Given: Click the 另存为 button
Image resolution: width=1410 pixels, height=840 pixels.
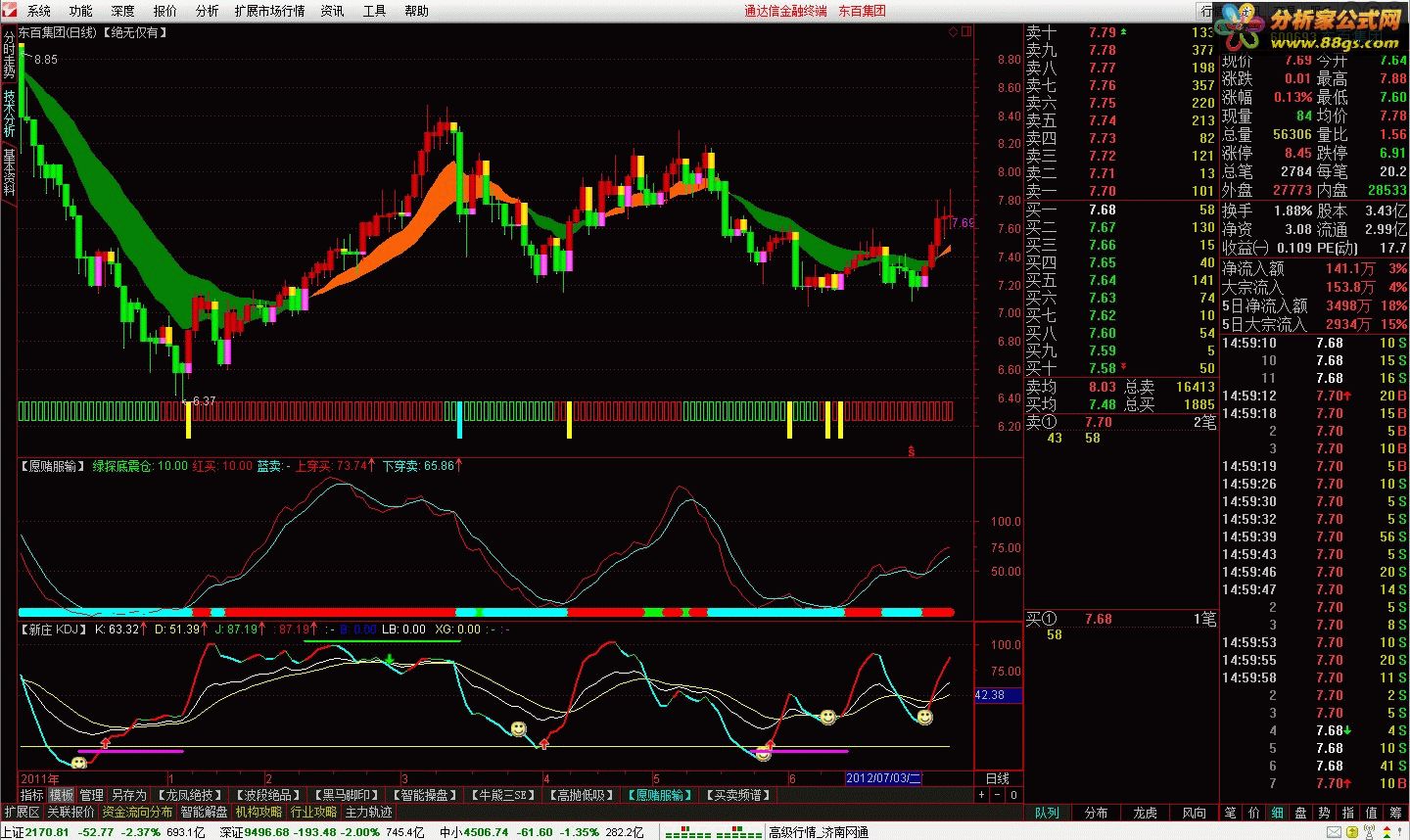Looking at the screenshot, I should (x=128, y=795).
